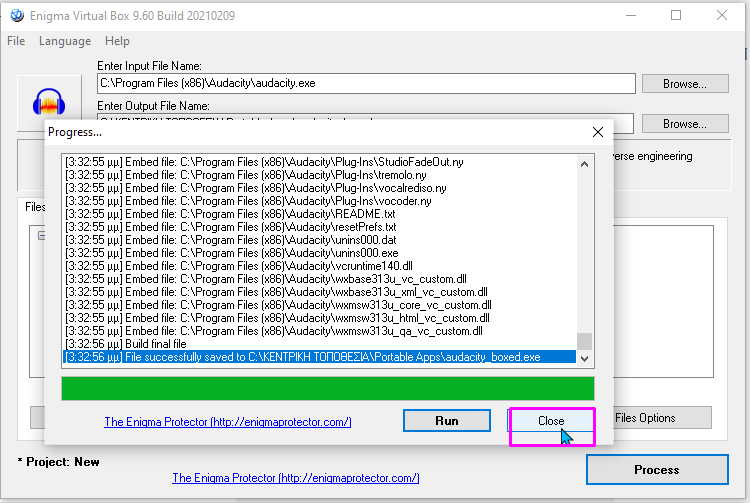Select the wxmsw313u_html_vc_custom.dll log line

coord(320,318)
